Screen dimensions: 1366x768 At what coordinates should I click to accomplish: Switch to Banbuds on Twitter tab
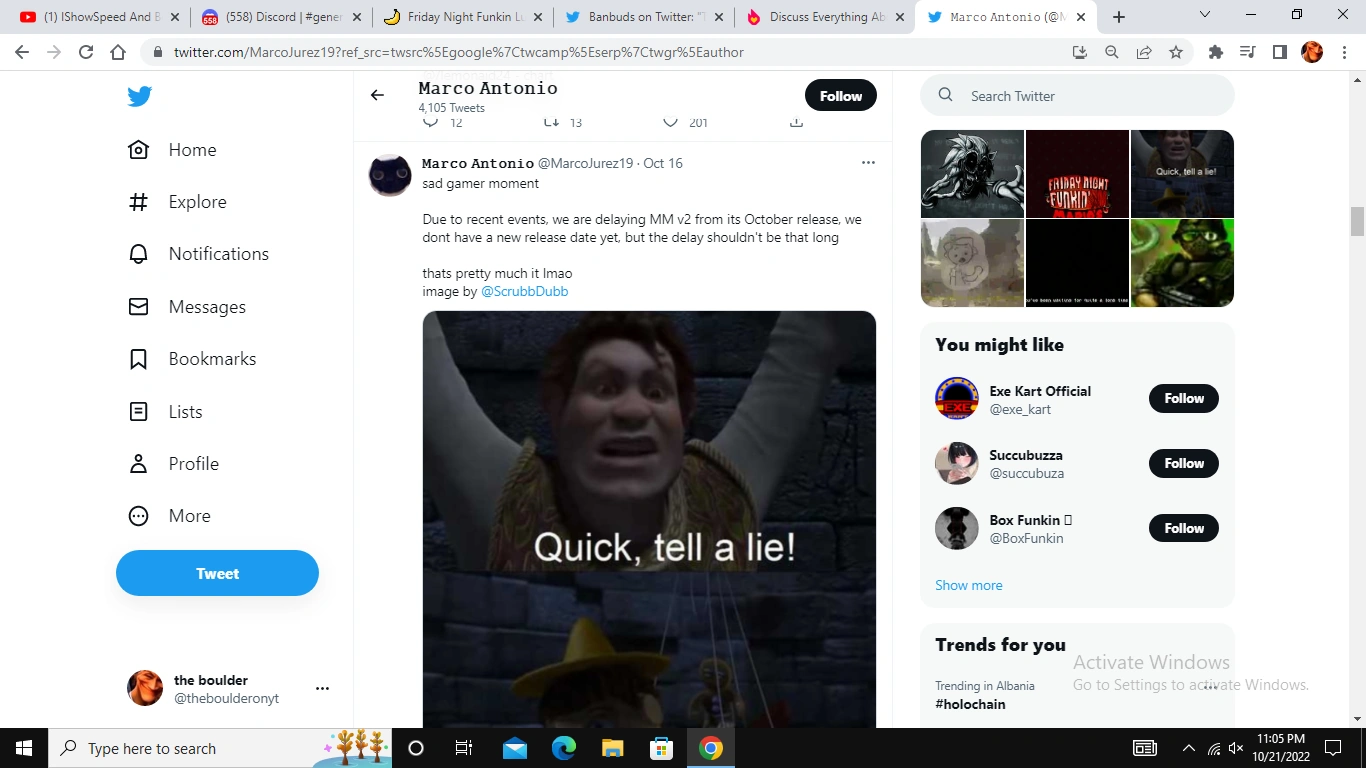tap(642, 17)
